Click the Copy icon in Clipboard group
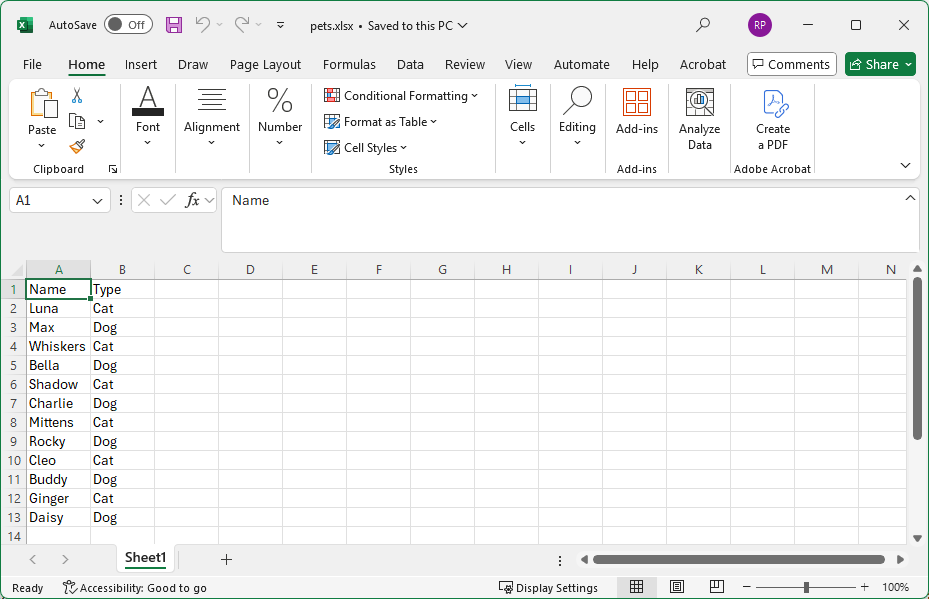Image resolution: width=929 pixels, height=599 pixels. coord(77,121)
